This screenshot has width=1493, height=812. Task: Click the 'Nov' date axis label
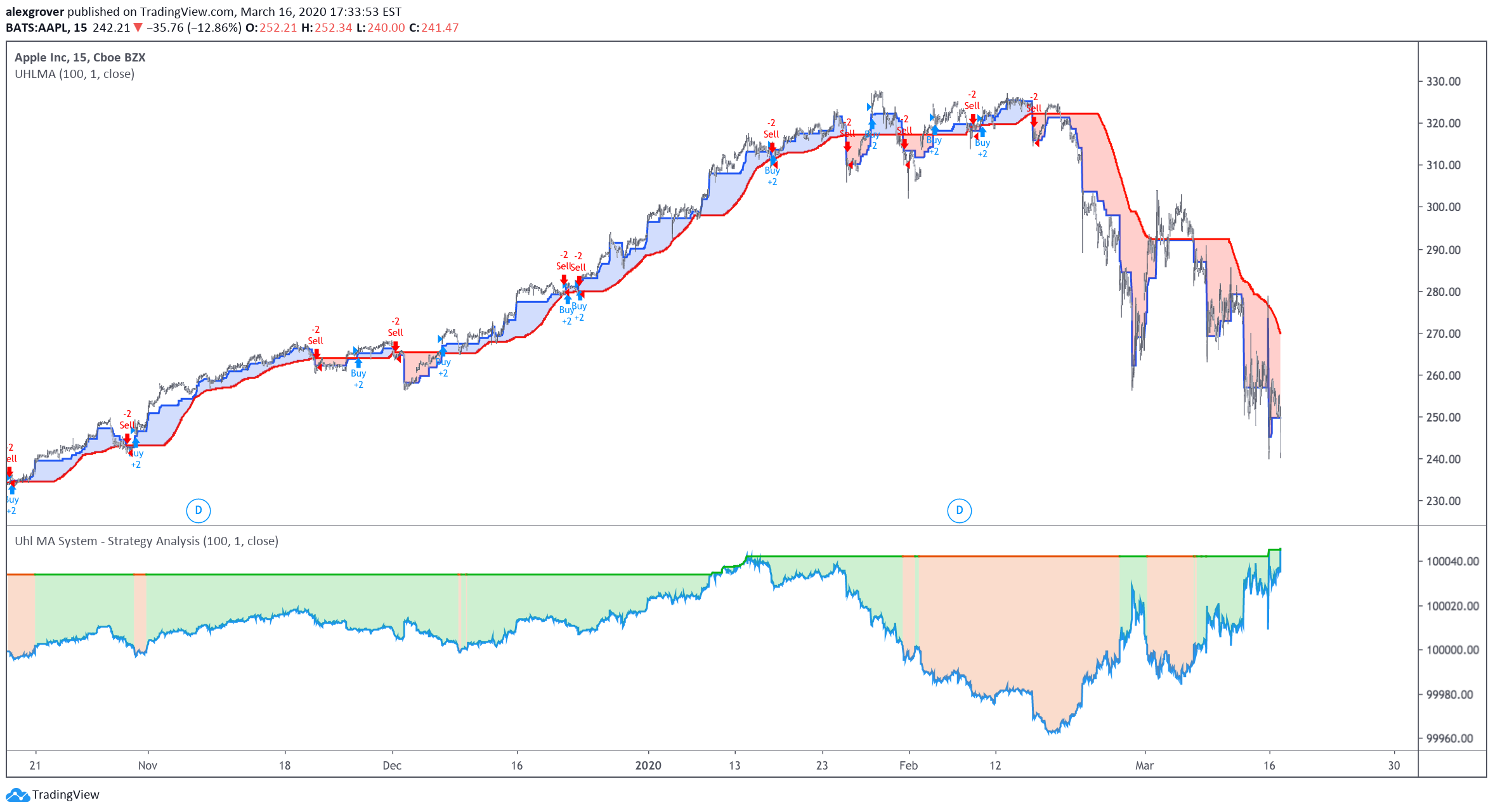tap(148, 765)
